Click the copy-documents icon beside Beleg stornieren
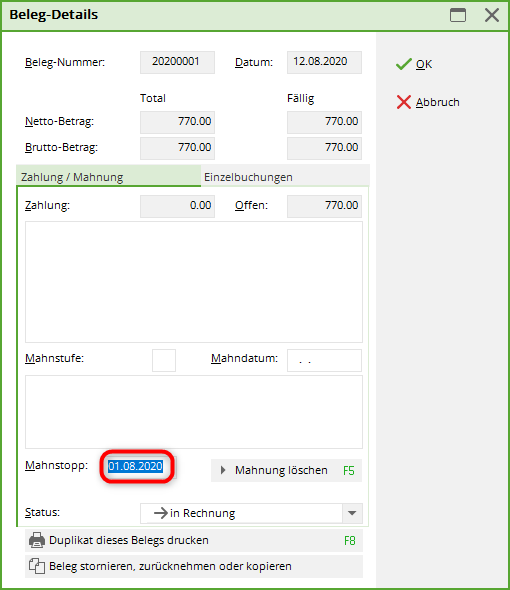510x590 pixels. click(x=37, y=566)
